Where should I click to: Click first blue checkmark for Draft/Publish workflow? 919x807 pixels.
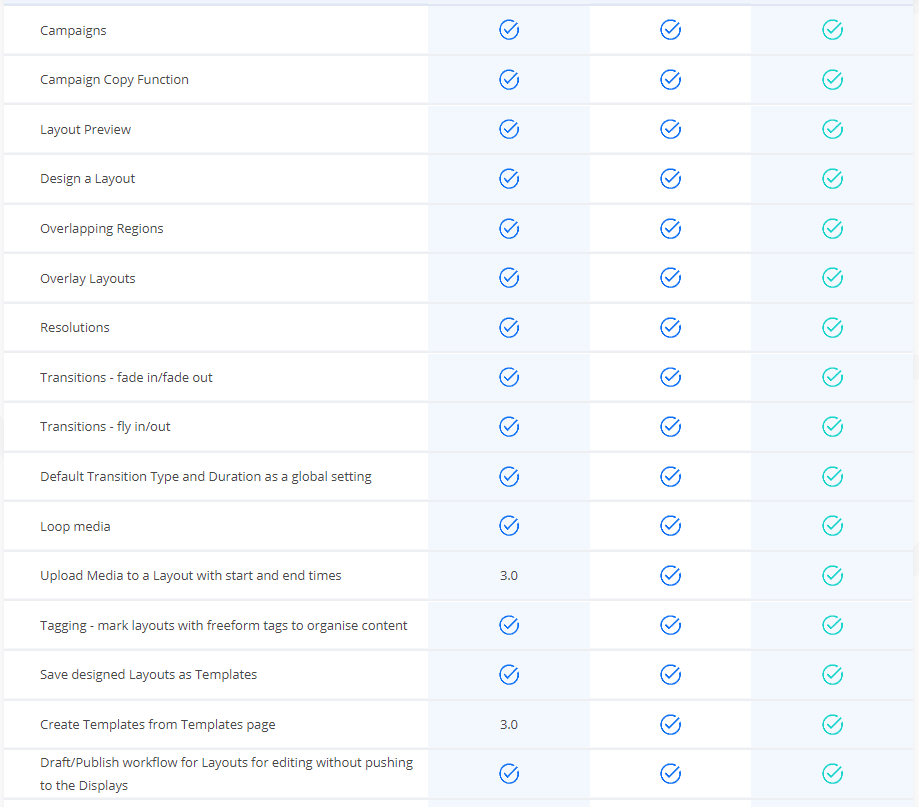[509, 773]
